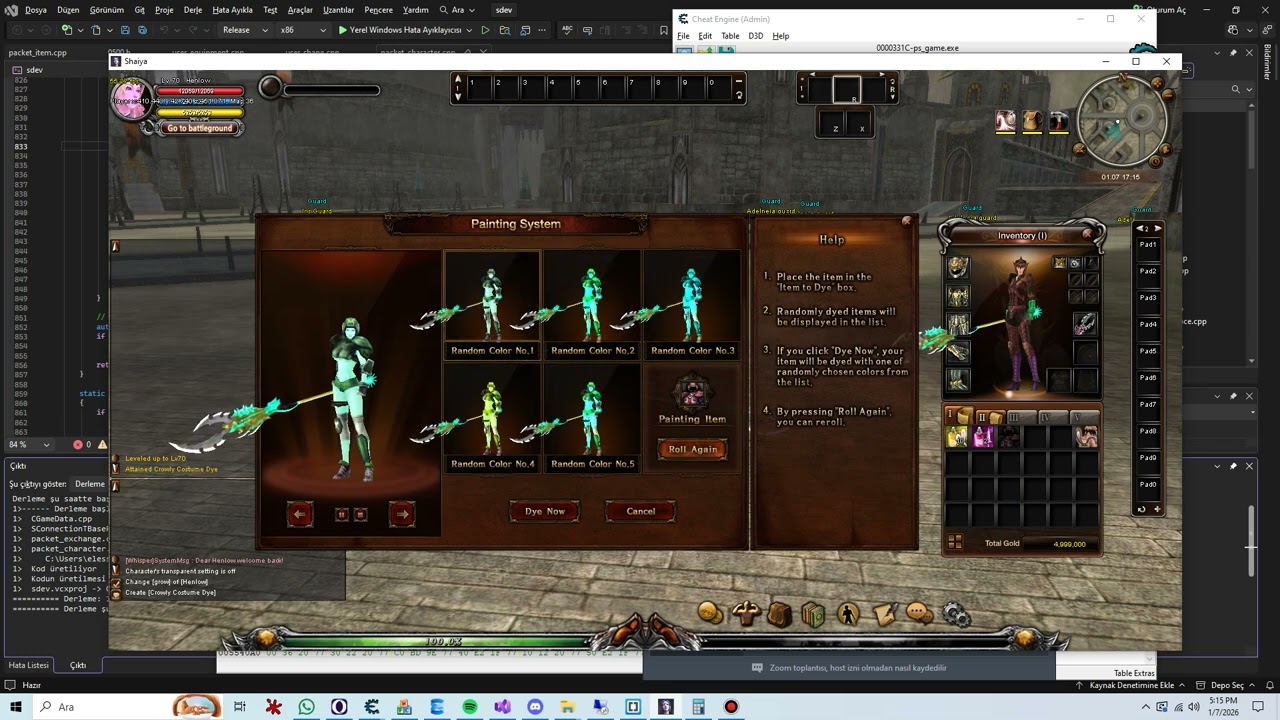This screenshot has height=720, width=1280.
Task: Select Random Color No.5 preview
Action: click(592, 417)
